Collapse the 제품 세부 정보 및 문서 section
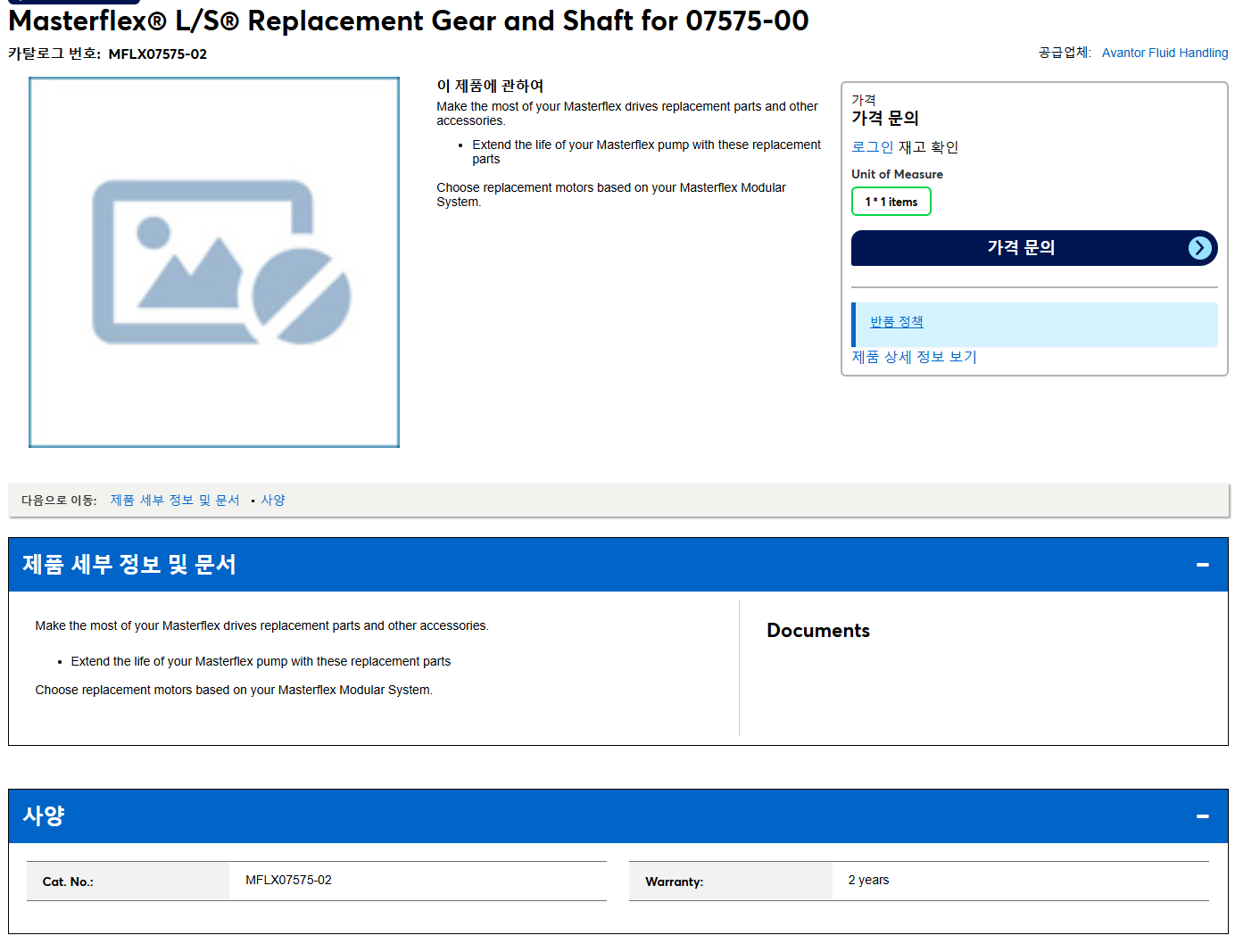The image size is (1235, 952). [1203, 565]
